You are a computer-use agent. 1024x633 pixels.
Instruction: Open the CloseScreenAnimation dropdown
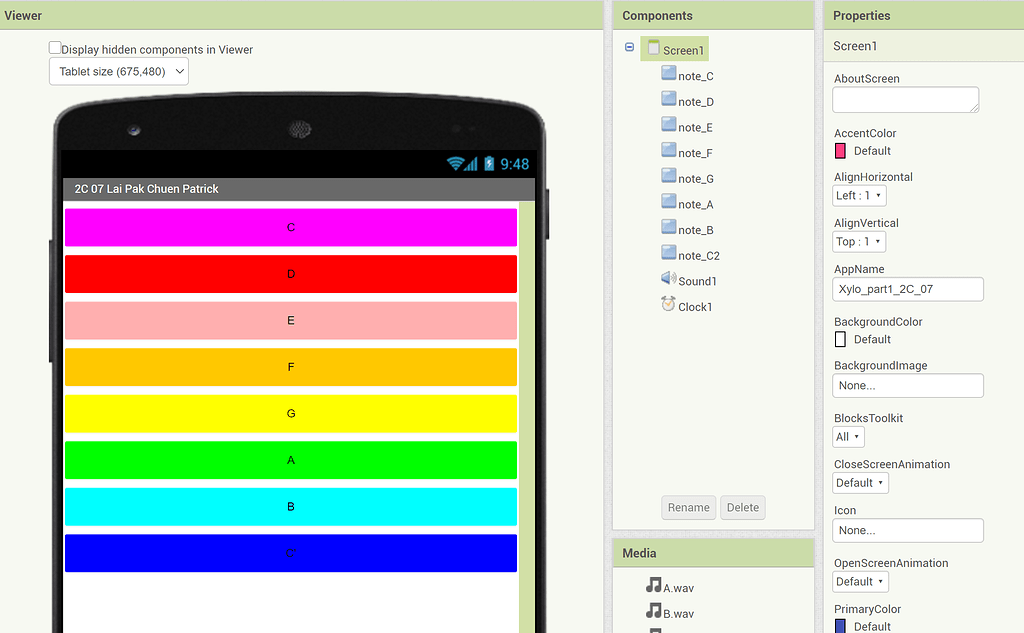[860, 482]
